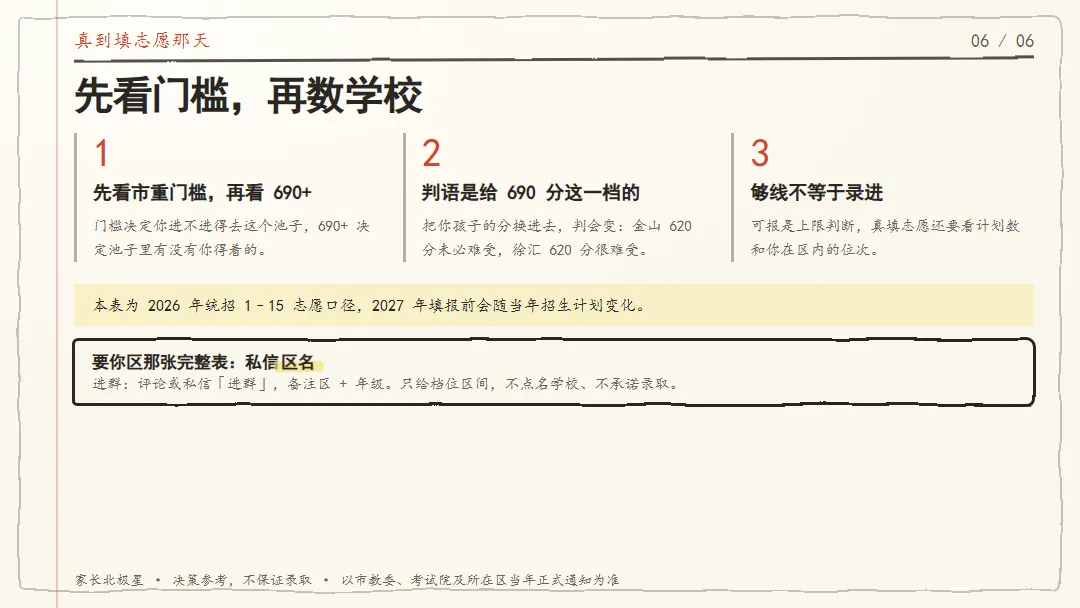Click the line starting 进群：评论或私信
Viewport: 1080px width, 608px height.
coord(386,384)
